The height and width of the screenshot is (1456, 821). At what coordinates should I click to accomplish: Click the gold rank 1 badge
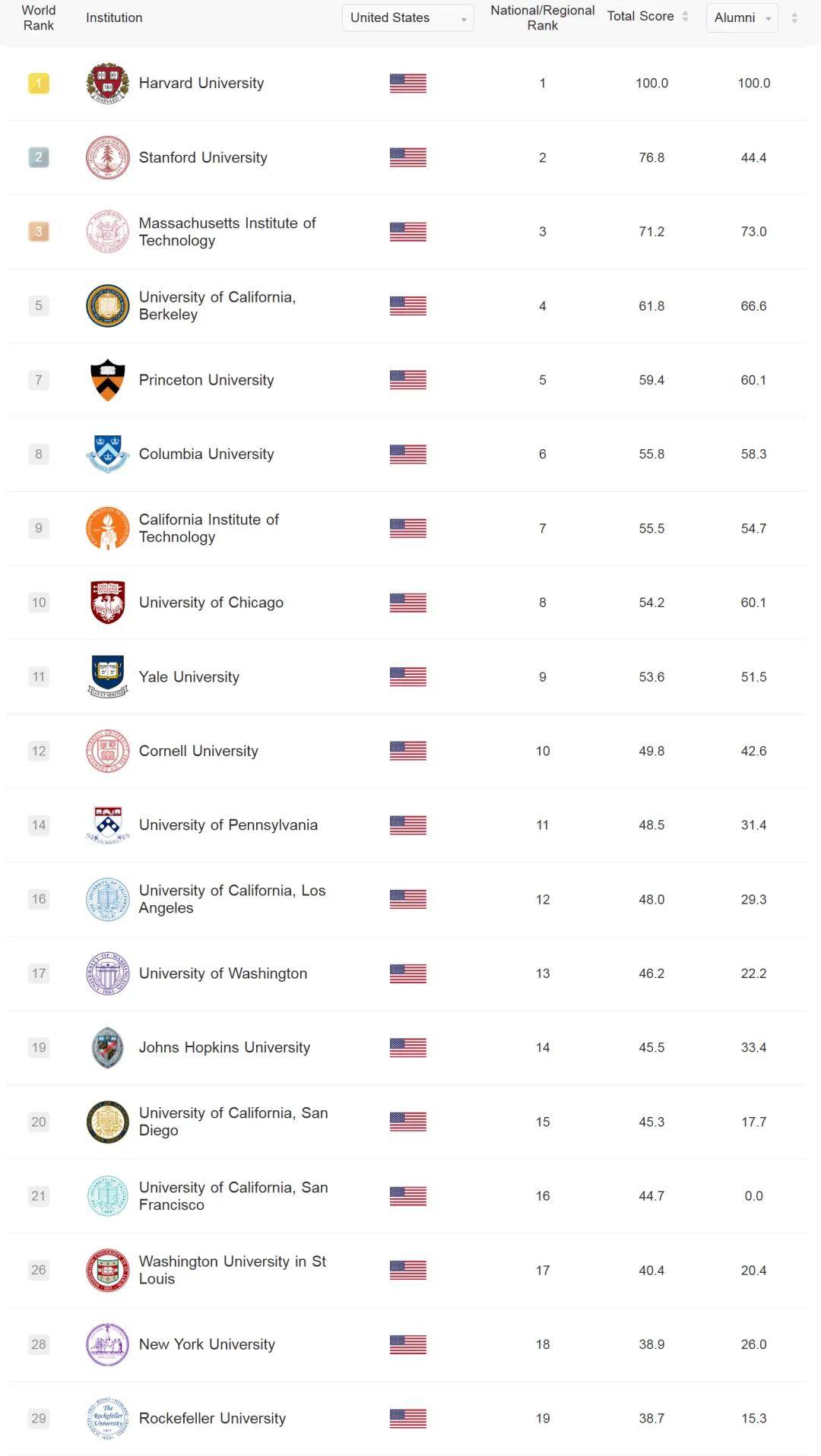coord(39,83)
